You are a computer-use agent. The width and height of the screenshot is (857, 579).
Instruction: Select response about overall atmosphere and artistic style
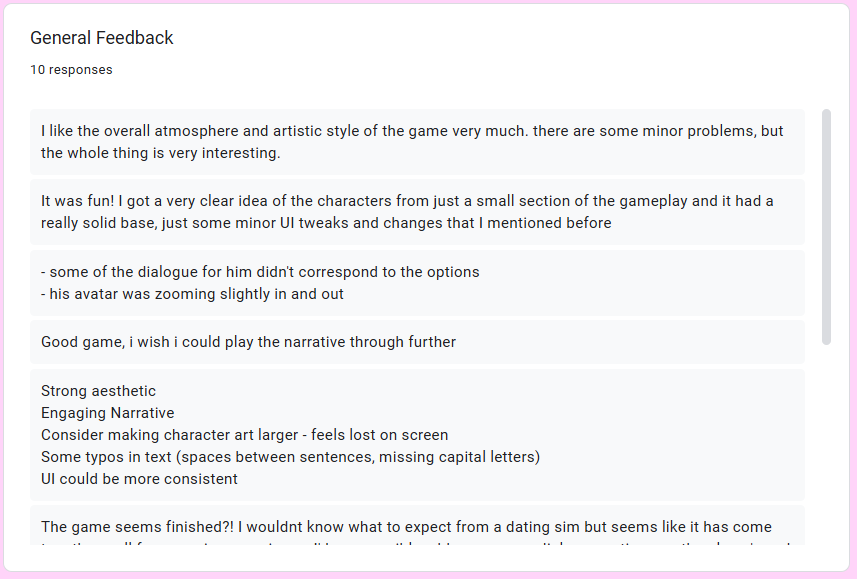click(x=417, y=142)
